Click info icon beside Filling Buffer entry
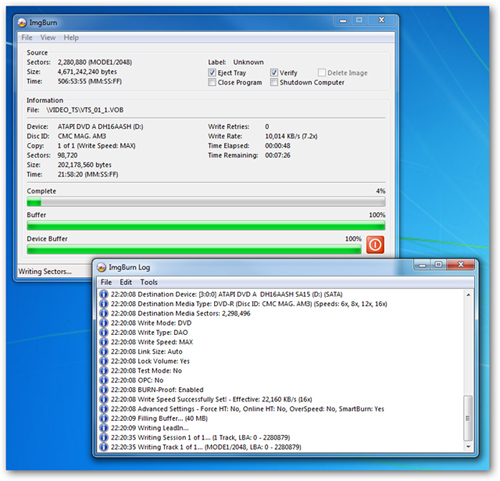The height and width of the screenshot is (481, 500). (104, 418)
